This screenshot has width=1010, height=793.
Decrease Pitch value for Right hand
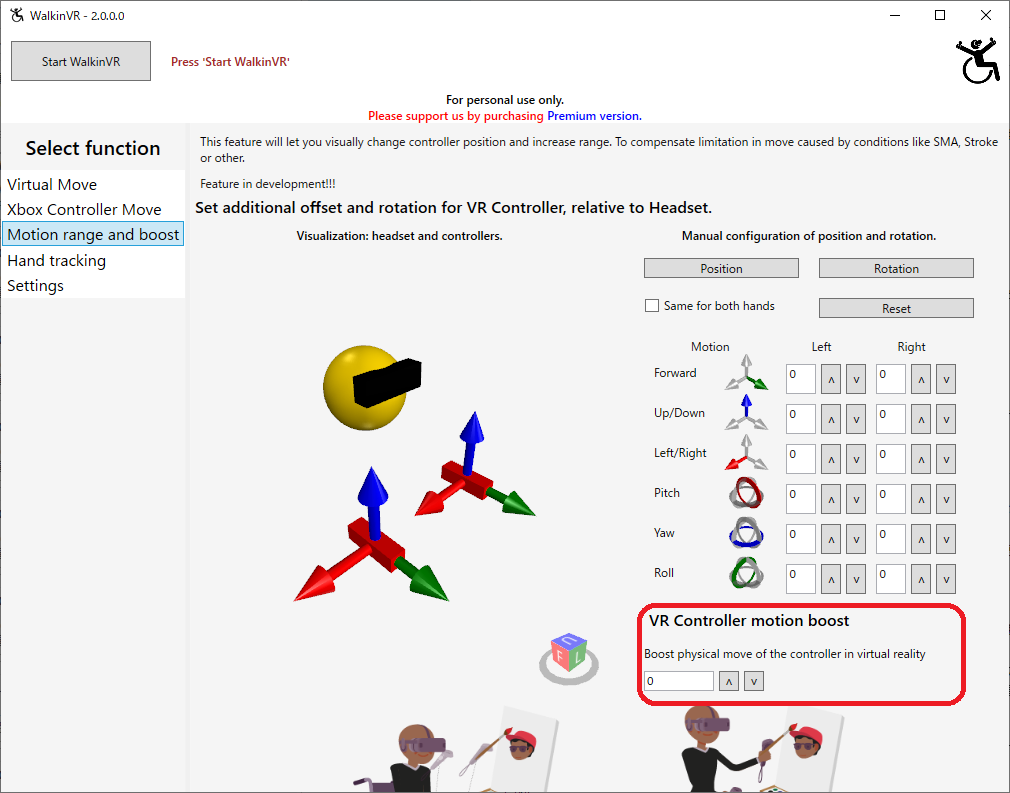click(946, 499)
